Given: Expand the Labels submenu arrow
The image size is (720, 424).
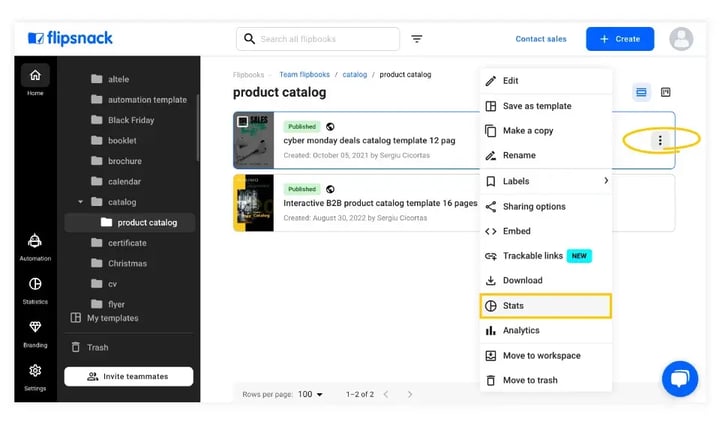Looking at the screenshot, I should 606,181.
